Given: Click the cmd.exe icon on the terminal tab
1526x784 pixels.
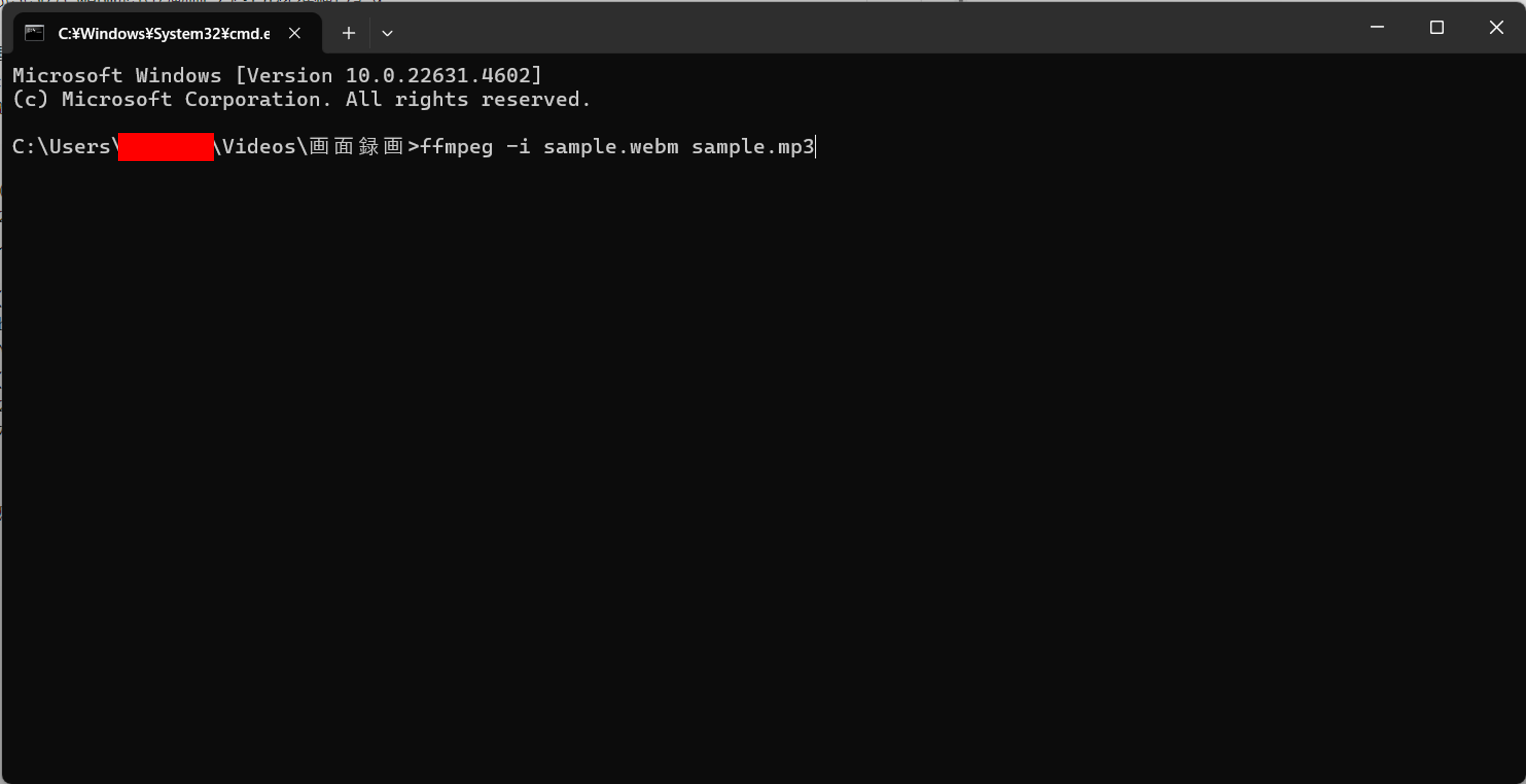Looking at the screenshot, I should coord(34,33).
